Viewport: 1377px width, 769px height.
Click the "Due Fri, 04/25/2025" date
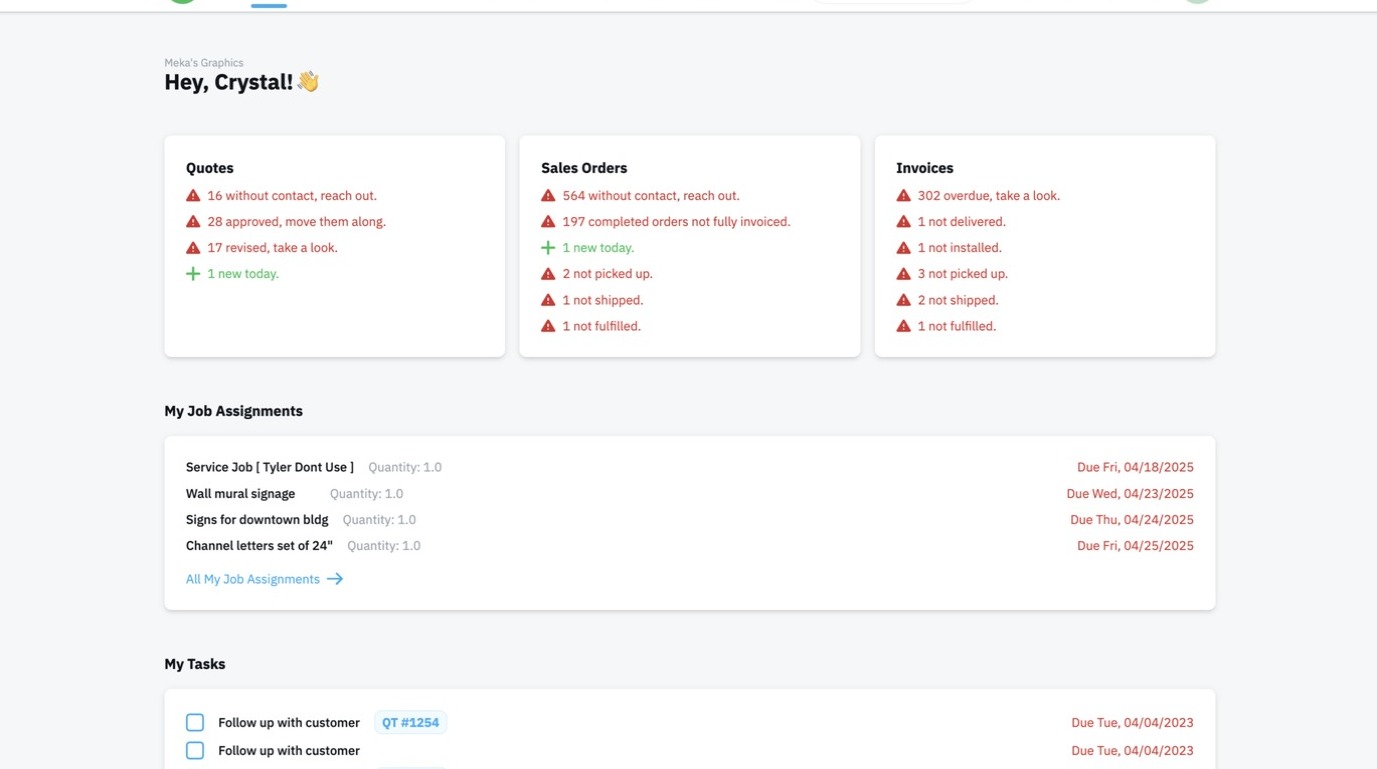(x=1135, y=546)
